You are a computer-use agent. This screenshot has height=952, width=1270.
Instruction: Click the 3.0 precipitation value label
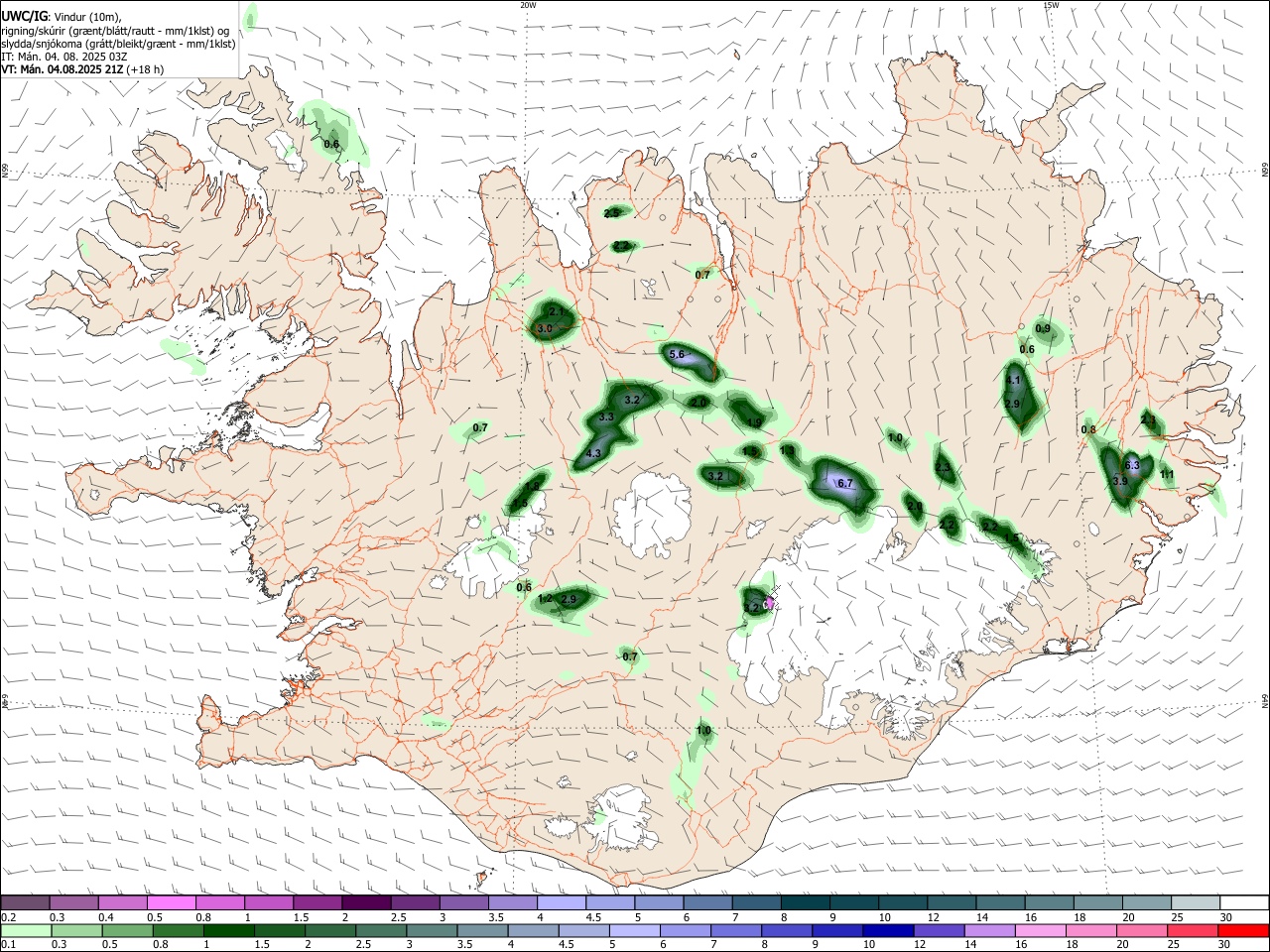[x=544, y=328]
